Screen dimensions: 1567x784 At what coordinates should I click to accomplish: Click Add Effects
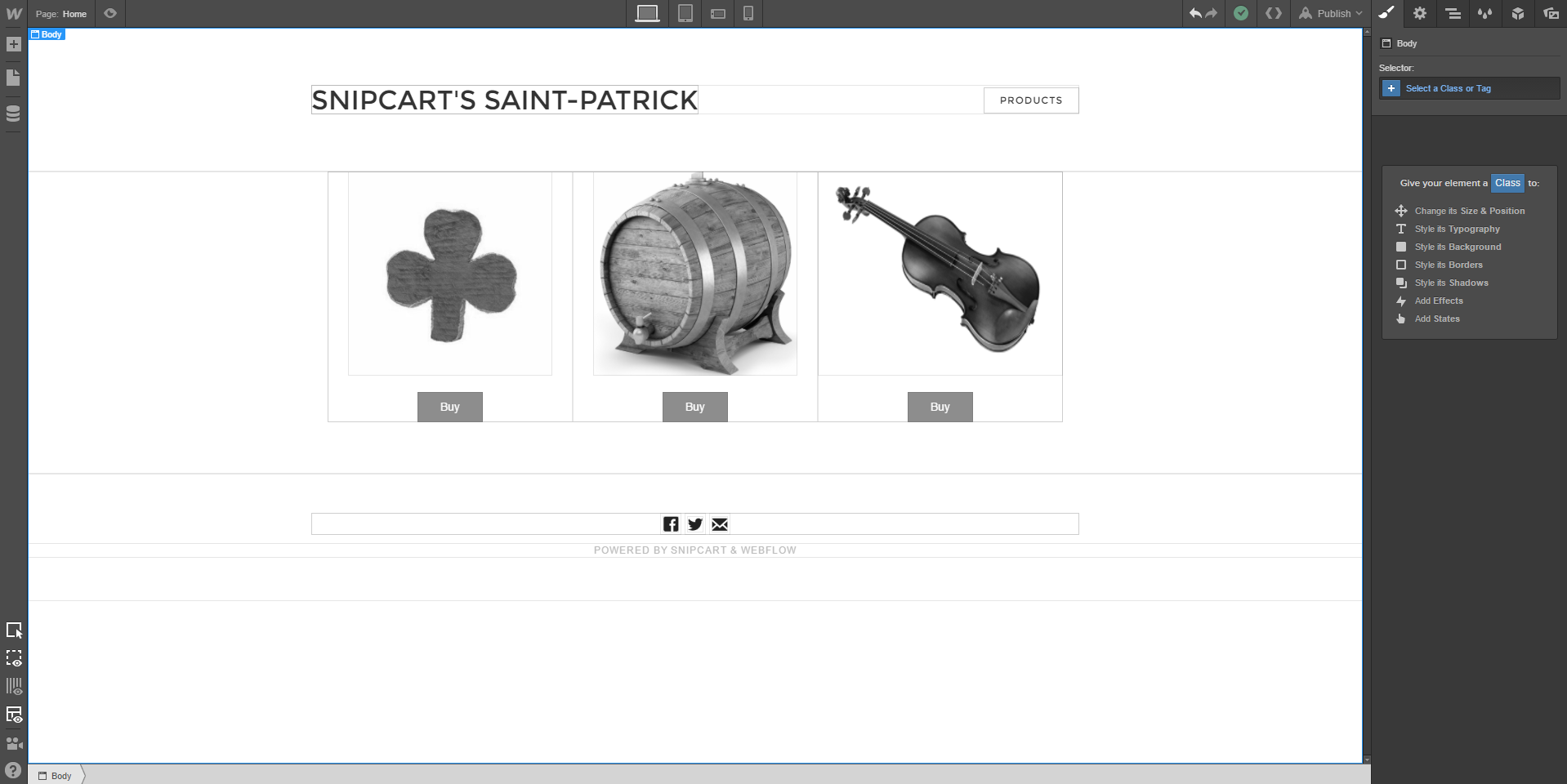[1438, 301]
